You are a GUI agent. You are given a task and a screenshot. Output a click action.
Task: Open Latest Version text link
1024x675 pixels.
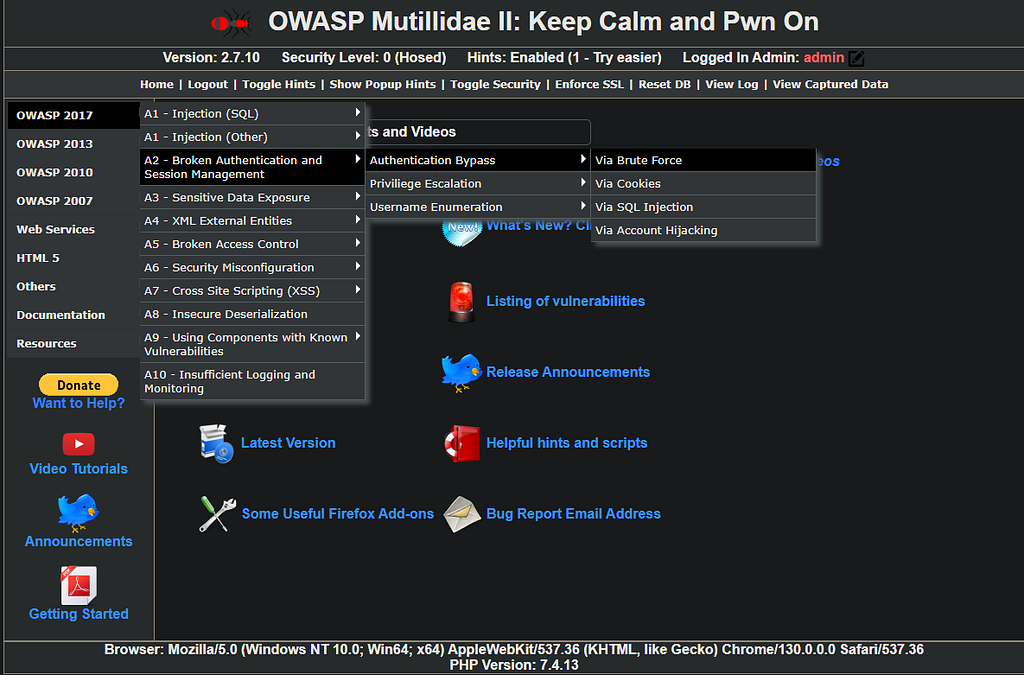(288, 443)
